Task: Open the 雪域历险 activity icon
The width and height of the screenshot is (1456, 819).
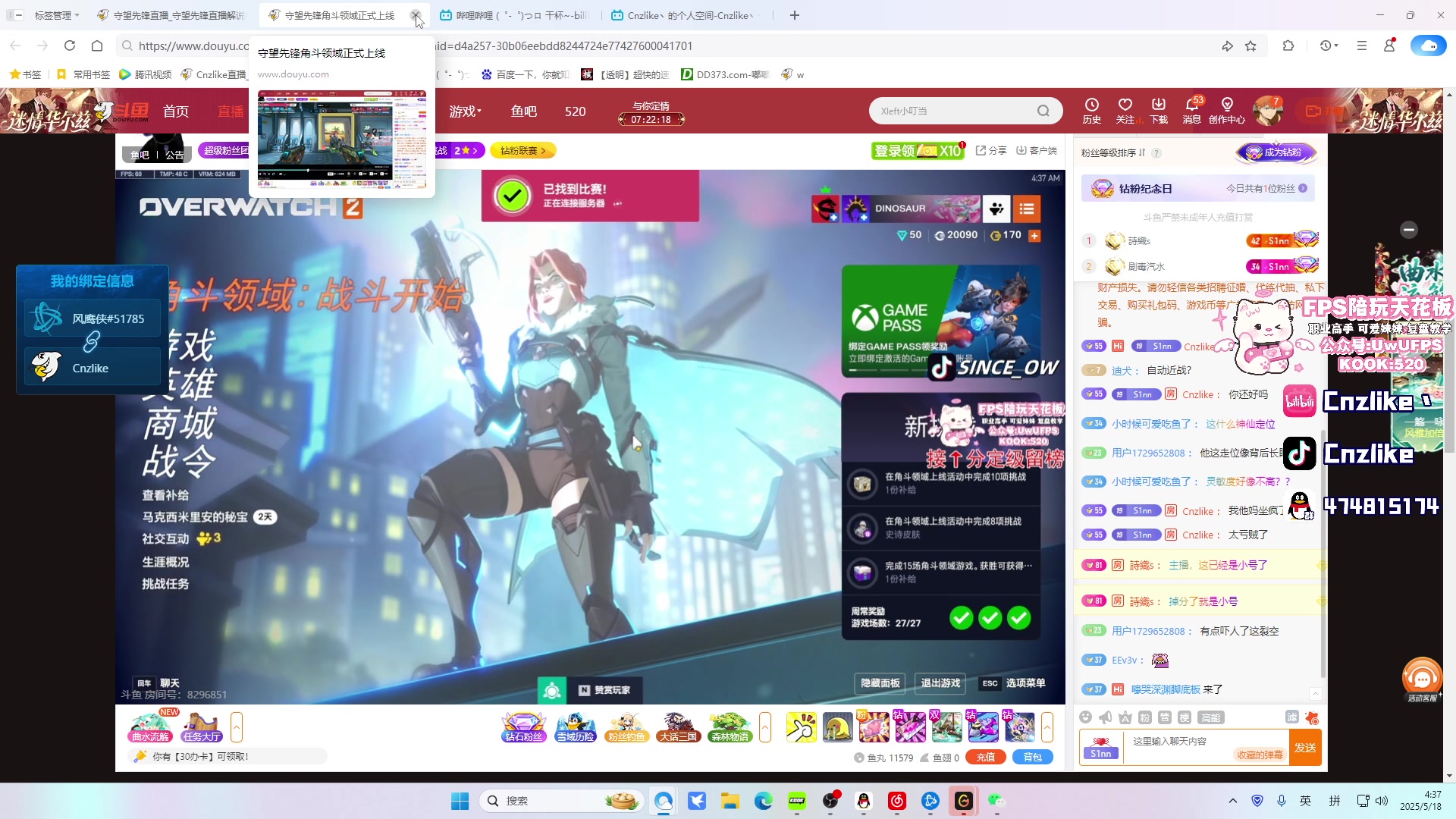Action: click(576, 727)
